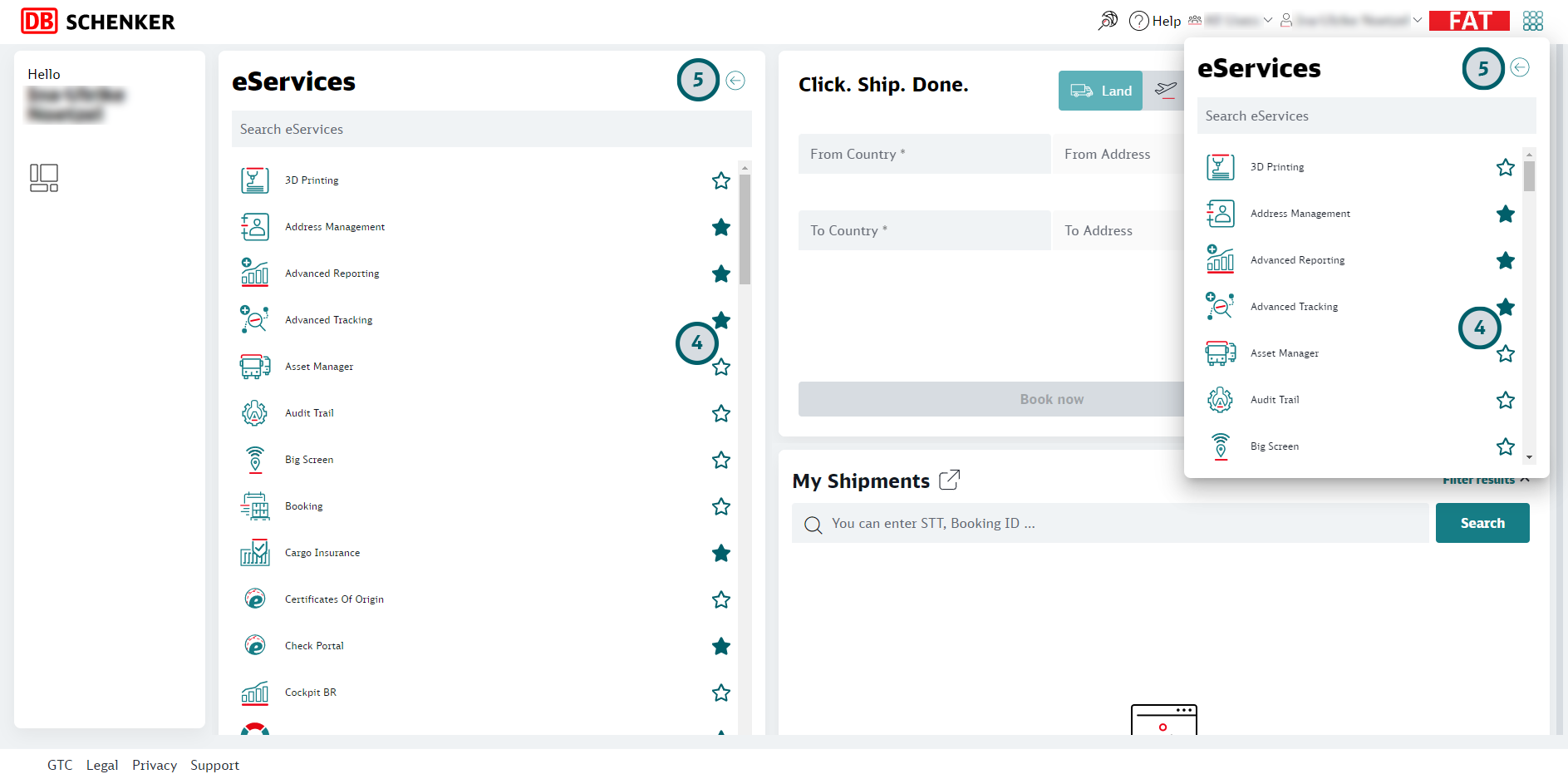Click the Help question mark icon
Viewport: 1568px width, 779px height.
tap(1138, 21)
